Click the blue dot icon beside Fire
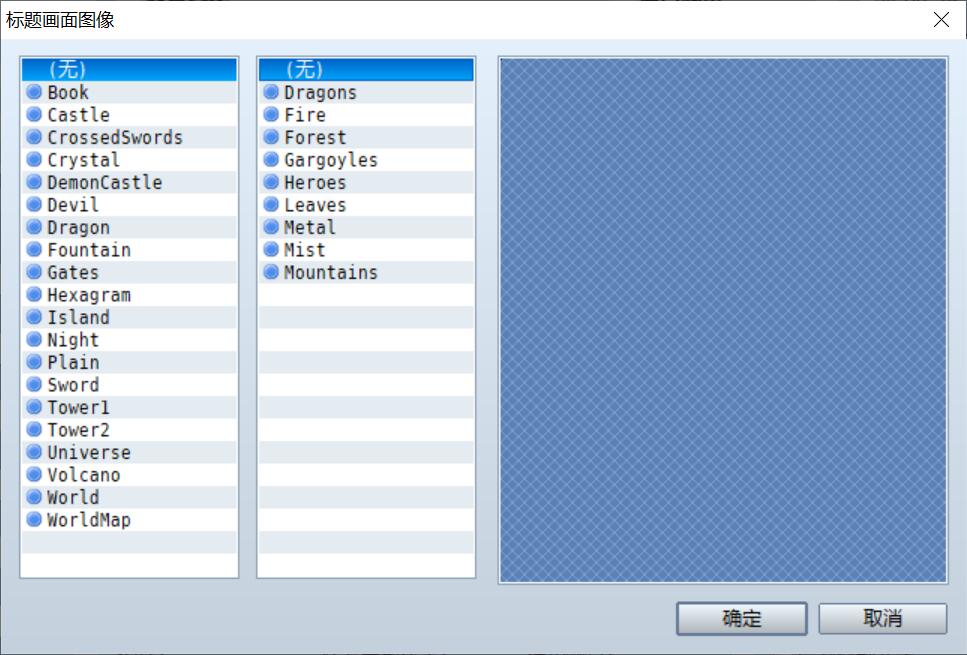This screenshot has height=655, width=967. click(271, 114)
